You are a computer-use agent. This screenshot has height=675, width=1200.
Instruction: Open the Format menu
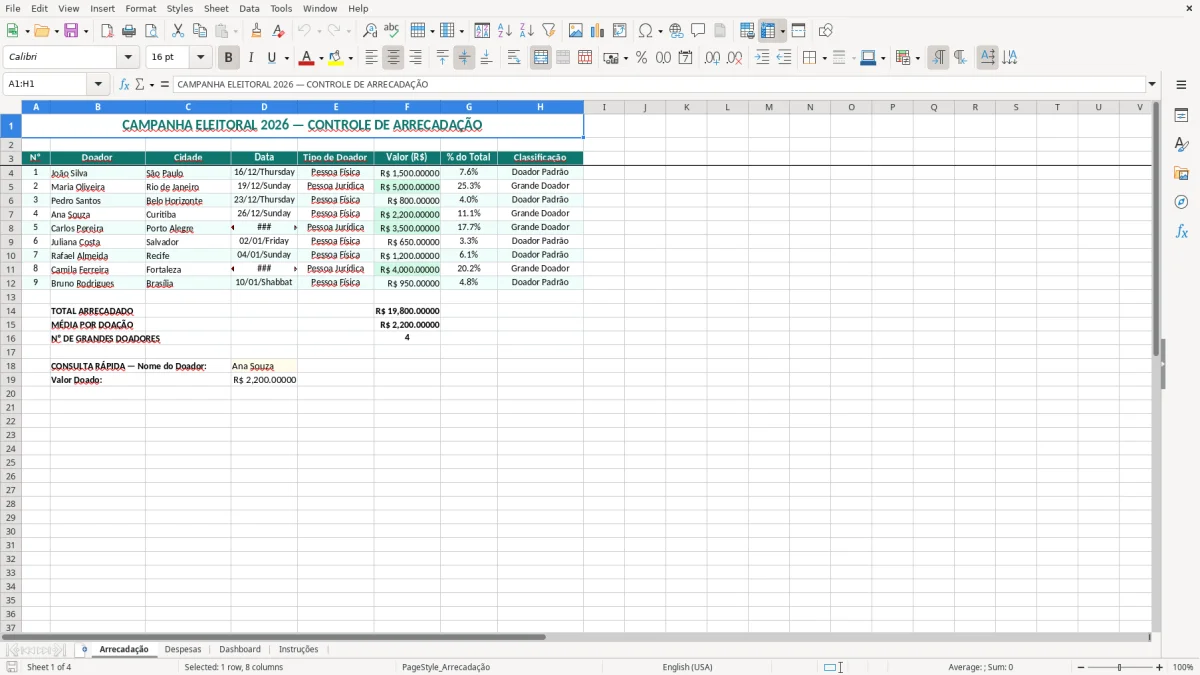pyautogui.click(x=141, y=8)
